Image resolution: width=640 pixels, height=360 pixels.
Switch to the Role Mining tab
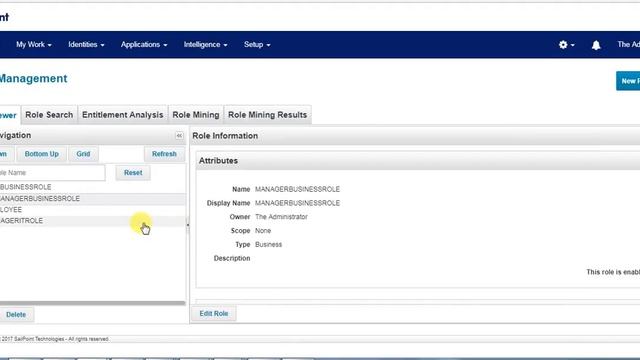[196, 115]
